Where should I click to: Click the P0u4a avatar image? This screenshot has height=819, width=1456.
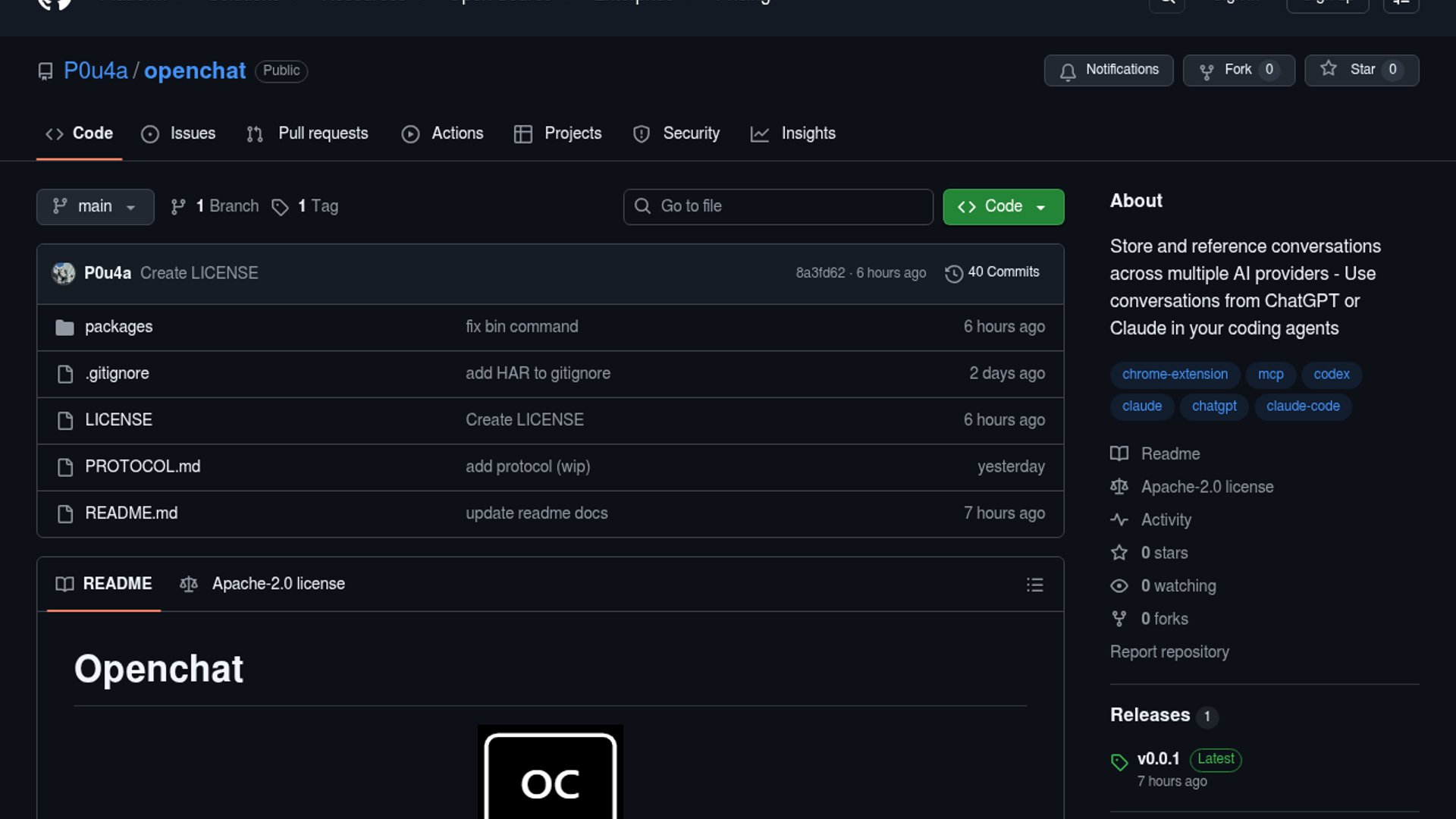pyautogui.click(x=64, y=273)
